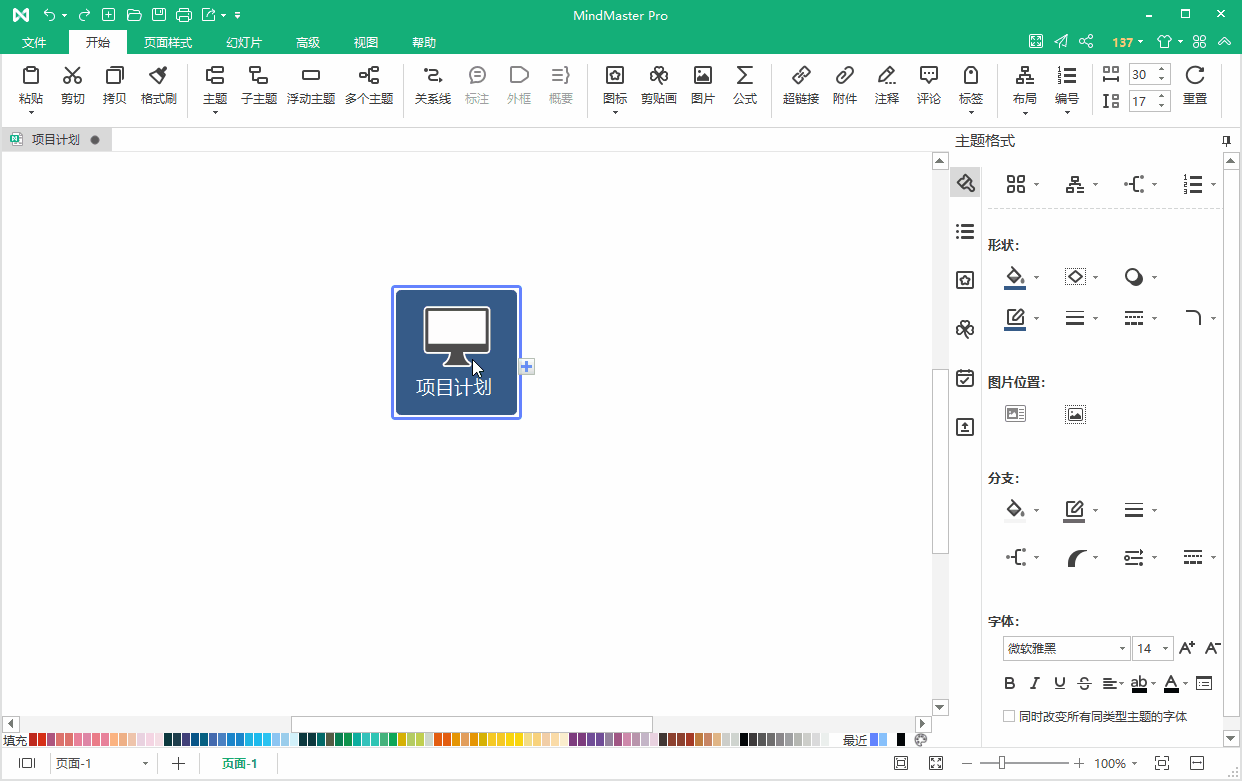Click the Paste (粘贴) icon
Image resolution: width=1242 pixels, height=781 pixels.
pyautogui.click(x=31, y=75)
